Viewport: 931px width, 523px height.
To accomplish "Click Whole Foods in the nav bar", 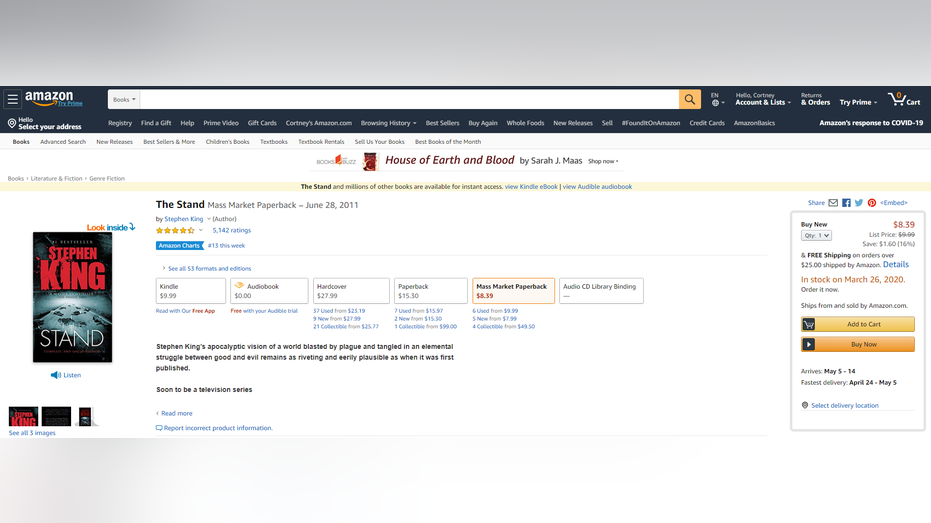I will coord(525,123).
